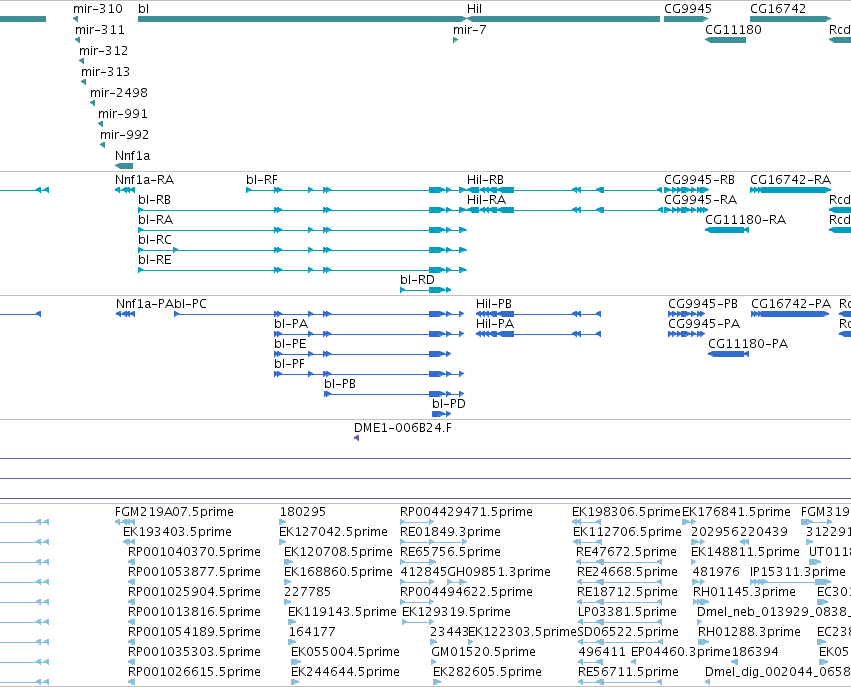Image resolution: width=851 pixels, height=687 pixels.
Task: Click the mir-311 gene feature
Action: click(78, 40)
